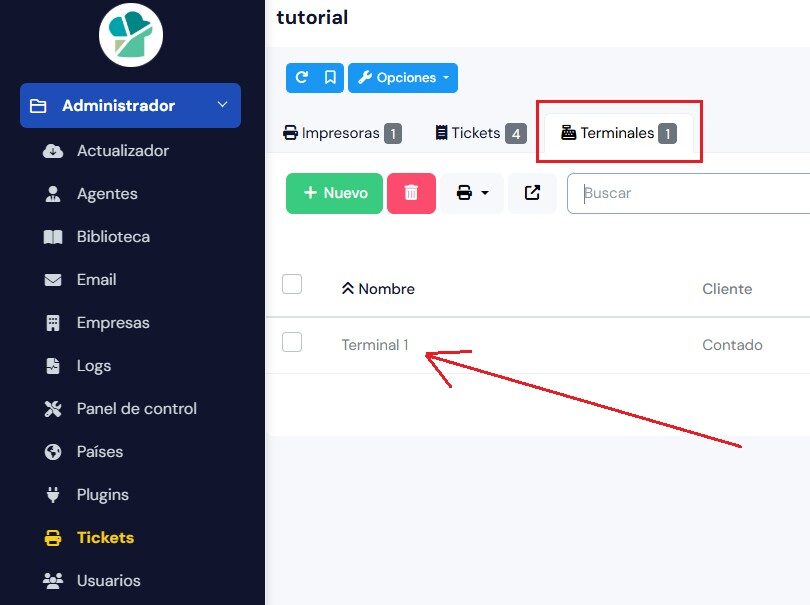Click the red trash delete icon

pos(411,193)
